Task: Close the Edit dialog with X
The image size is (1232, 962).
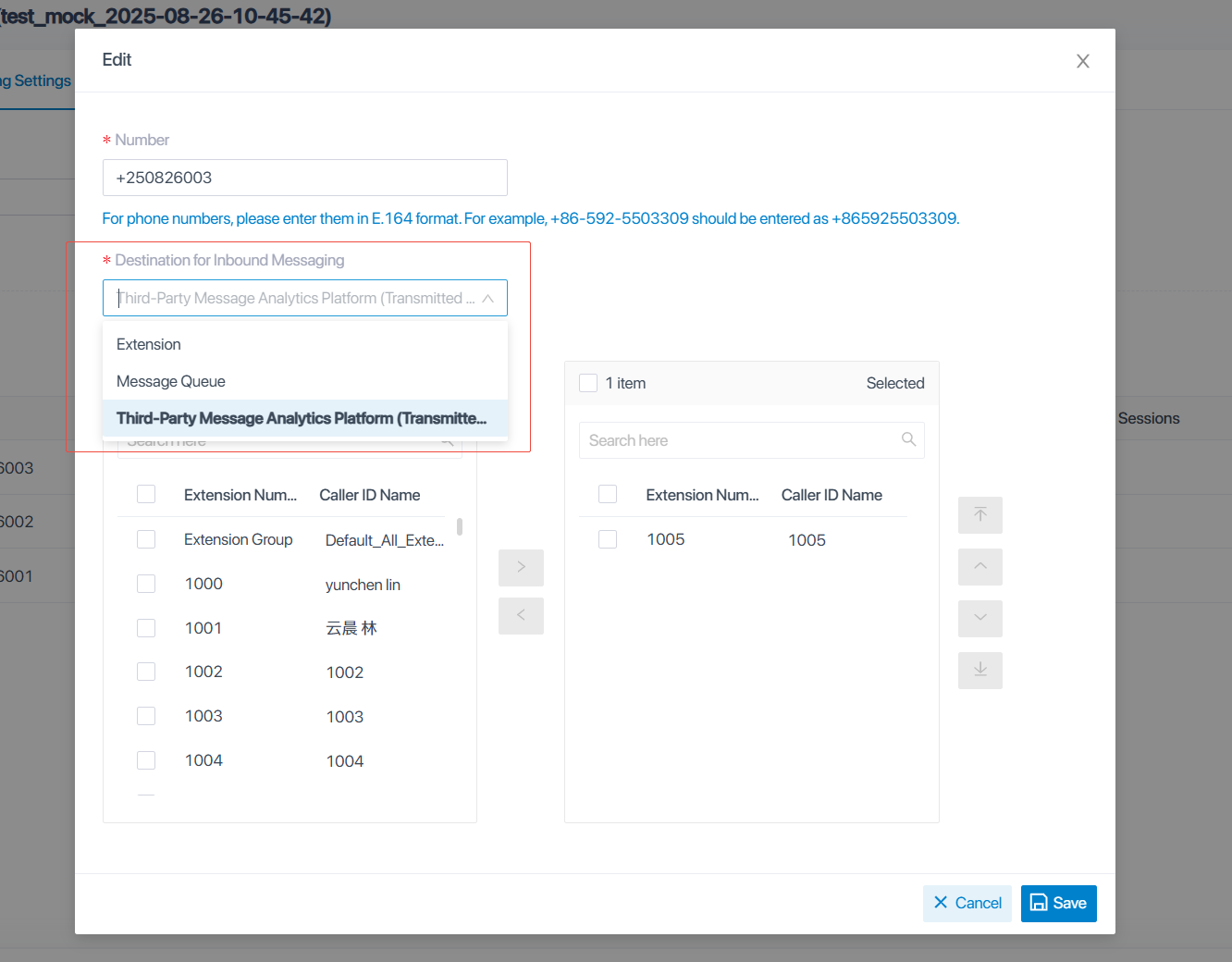Action: (x=1082, y=61)
